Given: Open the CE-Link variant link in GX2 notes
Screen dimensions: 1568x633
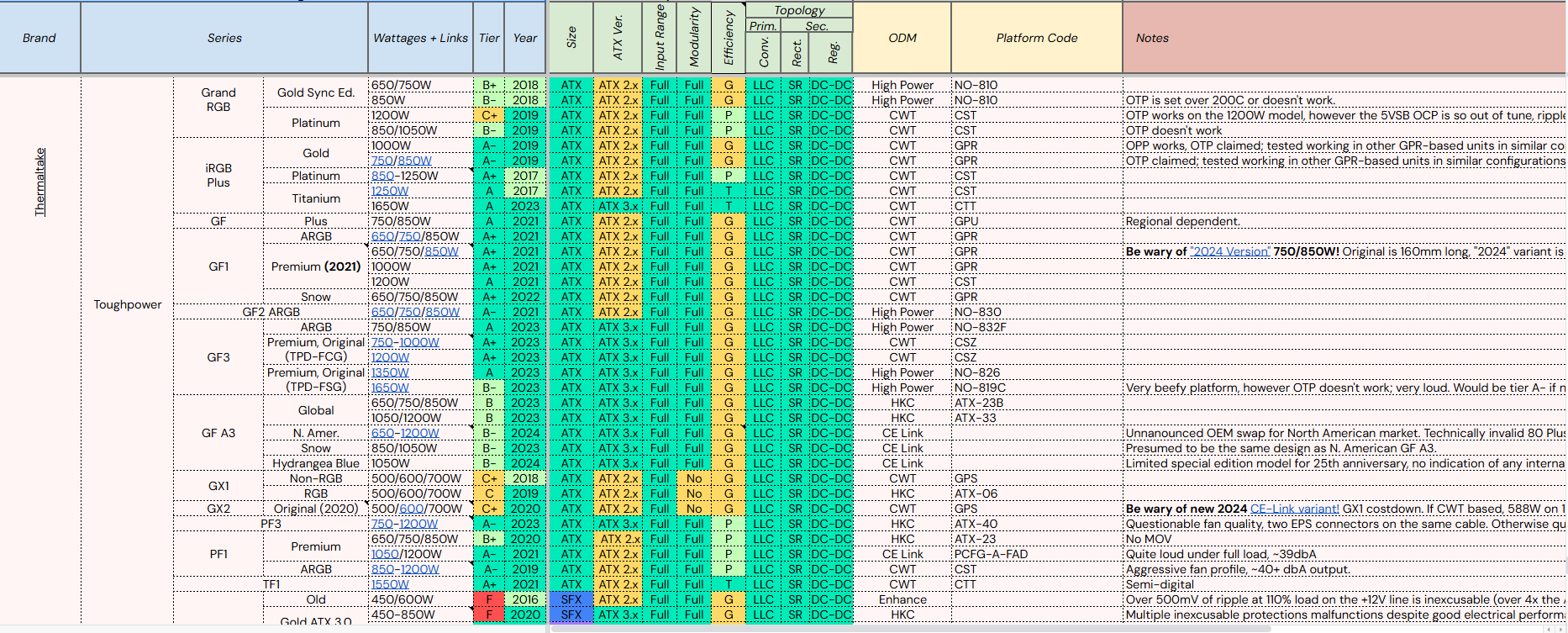Looking at the screenshot, I should (1295, 509).
